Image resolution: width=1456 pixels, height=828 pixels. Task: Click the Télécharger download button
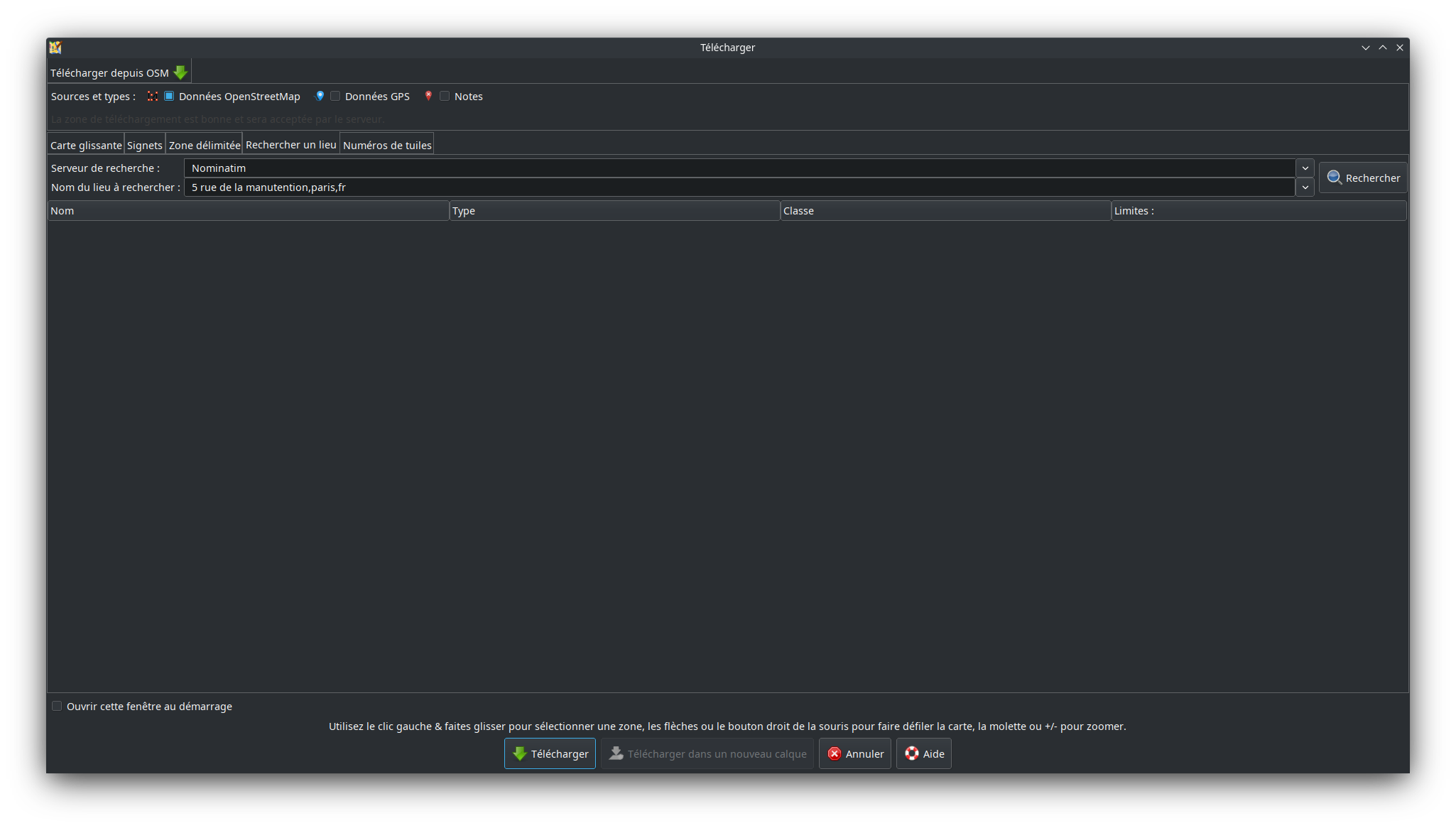(x=550, y=753)
